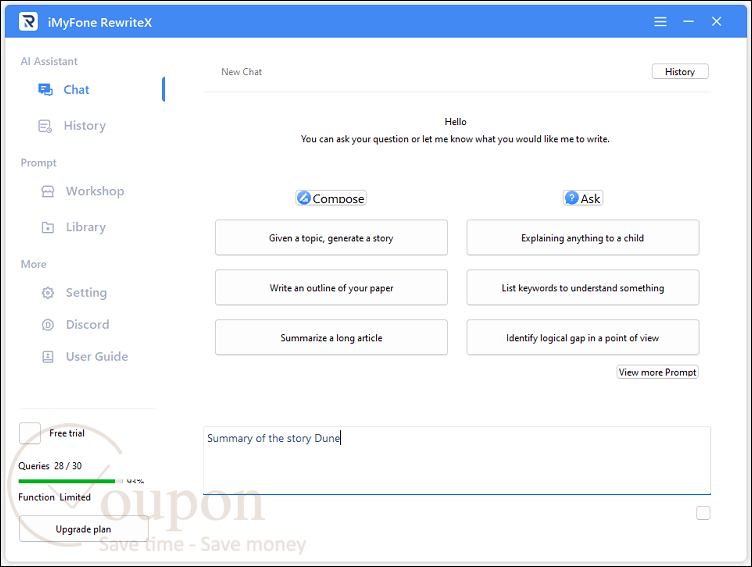The image size is (752, 567).
Task: Choose 'Write an outline of your paper'
Action: (331, 288)
